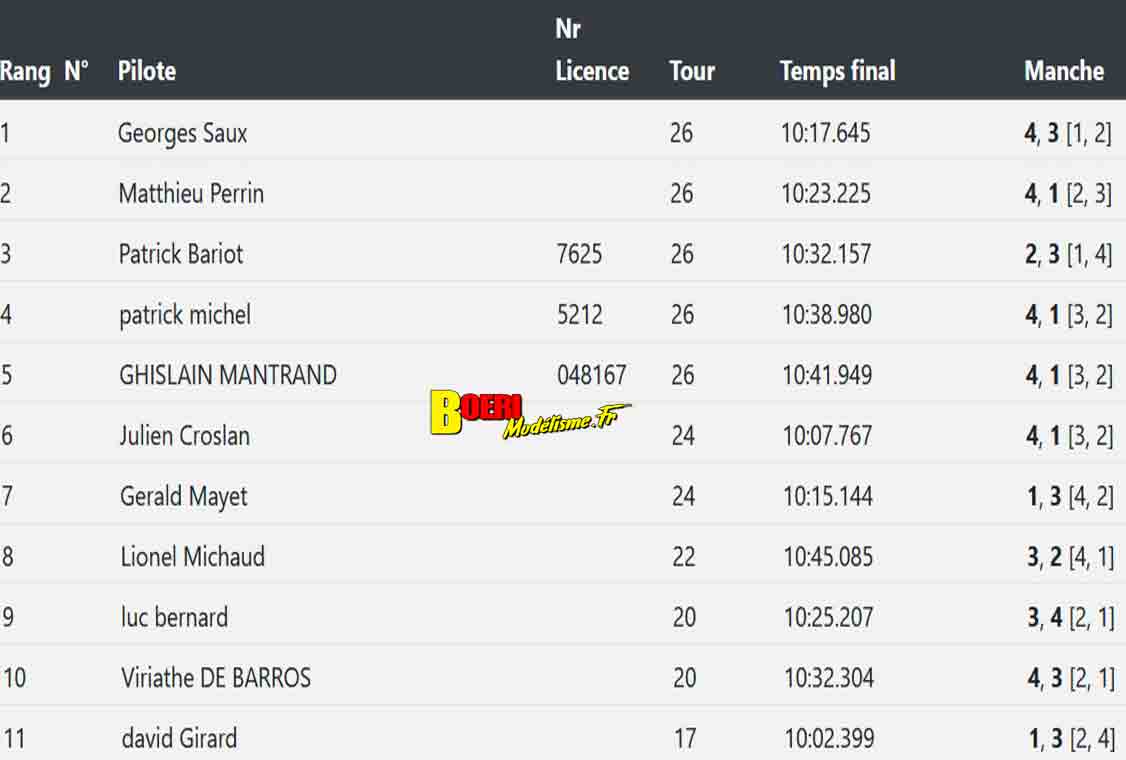The height and width of the screenshot is (760, 1126).
Task: Select pilot name Lionel Michaud
Action: [192, 557]
